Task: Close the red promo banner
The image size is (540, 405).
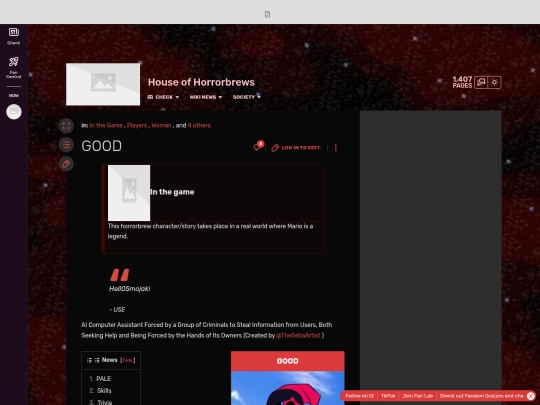Action: (531, 396)
